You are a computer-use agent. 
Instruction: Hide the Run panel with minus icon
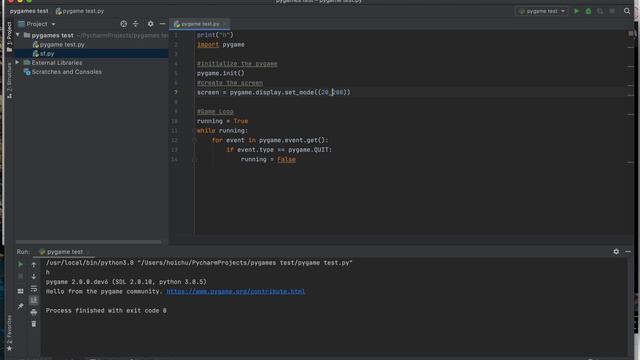pos(628,252)
